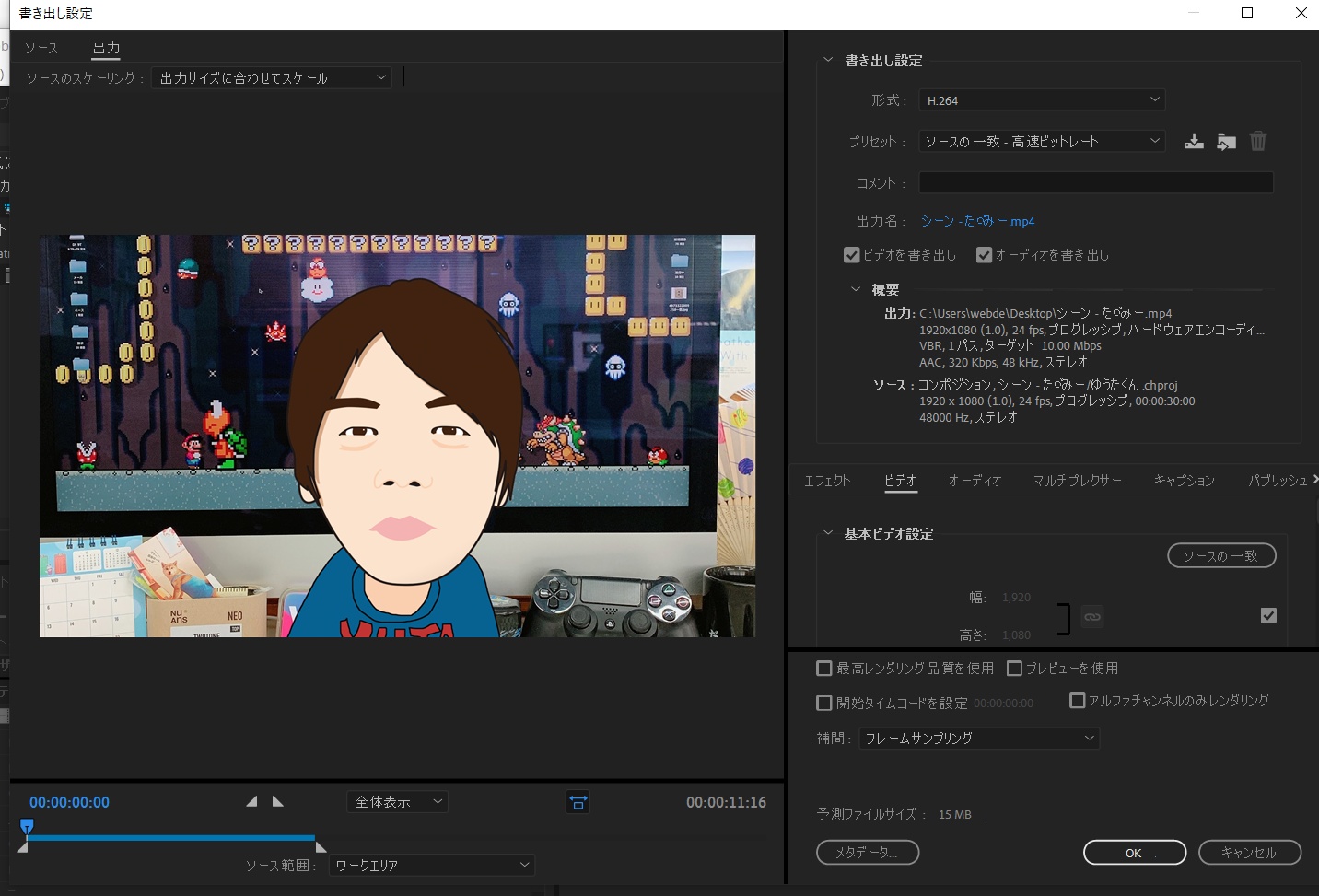This screenshot has width=1319, height=896.
Task: Click the import preset icon
Action: pyautogui.click(x=1226, y=142)
